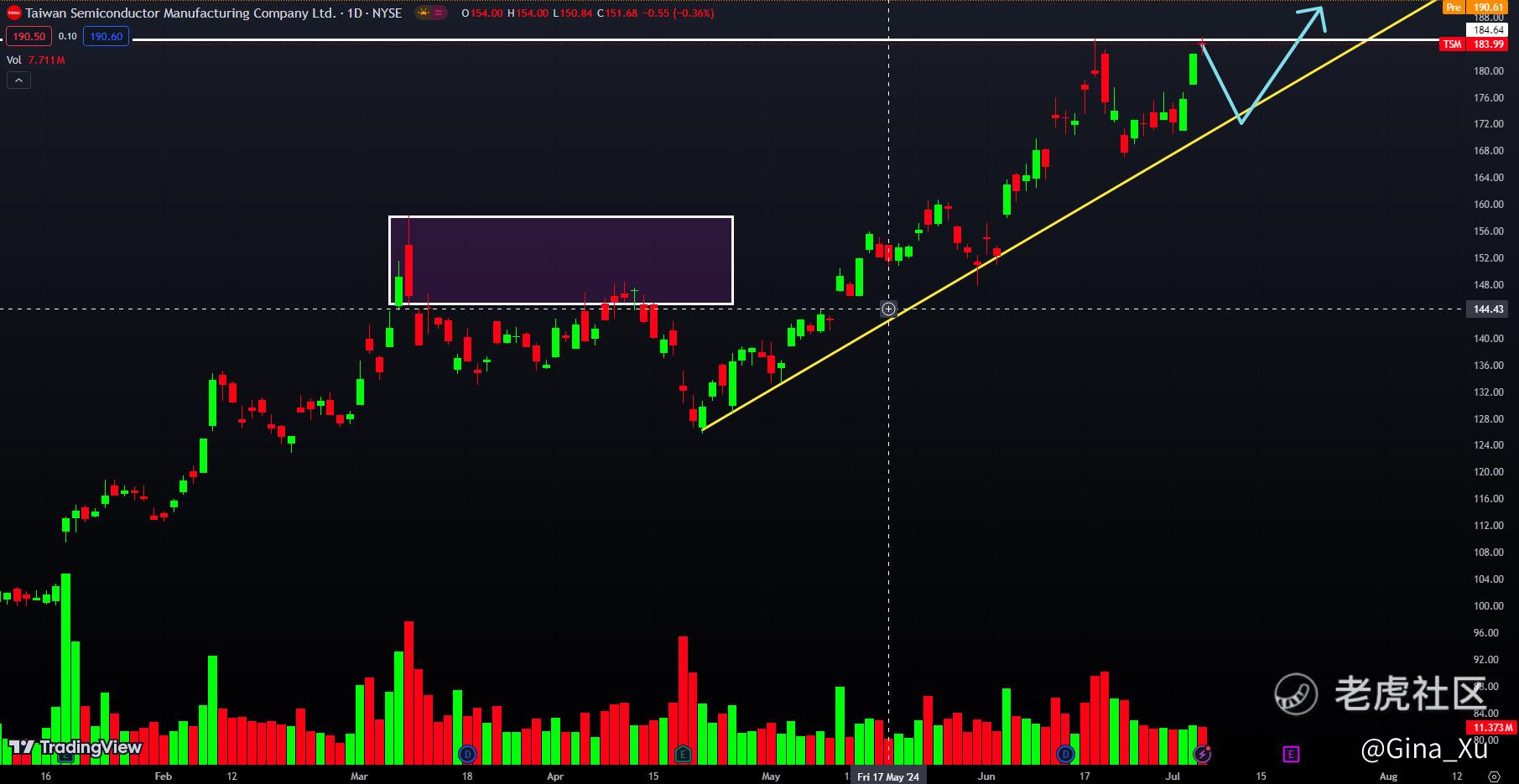The height and width of the screenshot is (784, 1519).
Task: Click the Jun label on the time axis
Action: [986, 776]
